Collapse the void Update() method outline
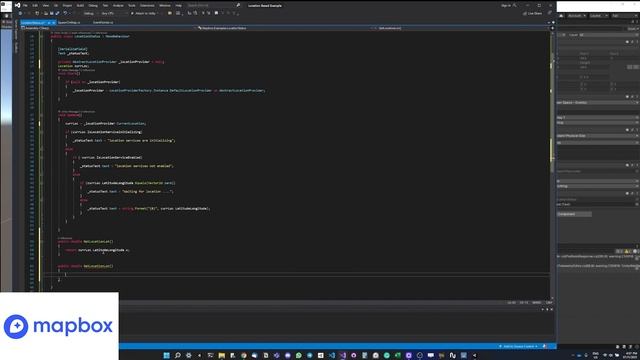 click(x=41, y=115)
